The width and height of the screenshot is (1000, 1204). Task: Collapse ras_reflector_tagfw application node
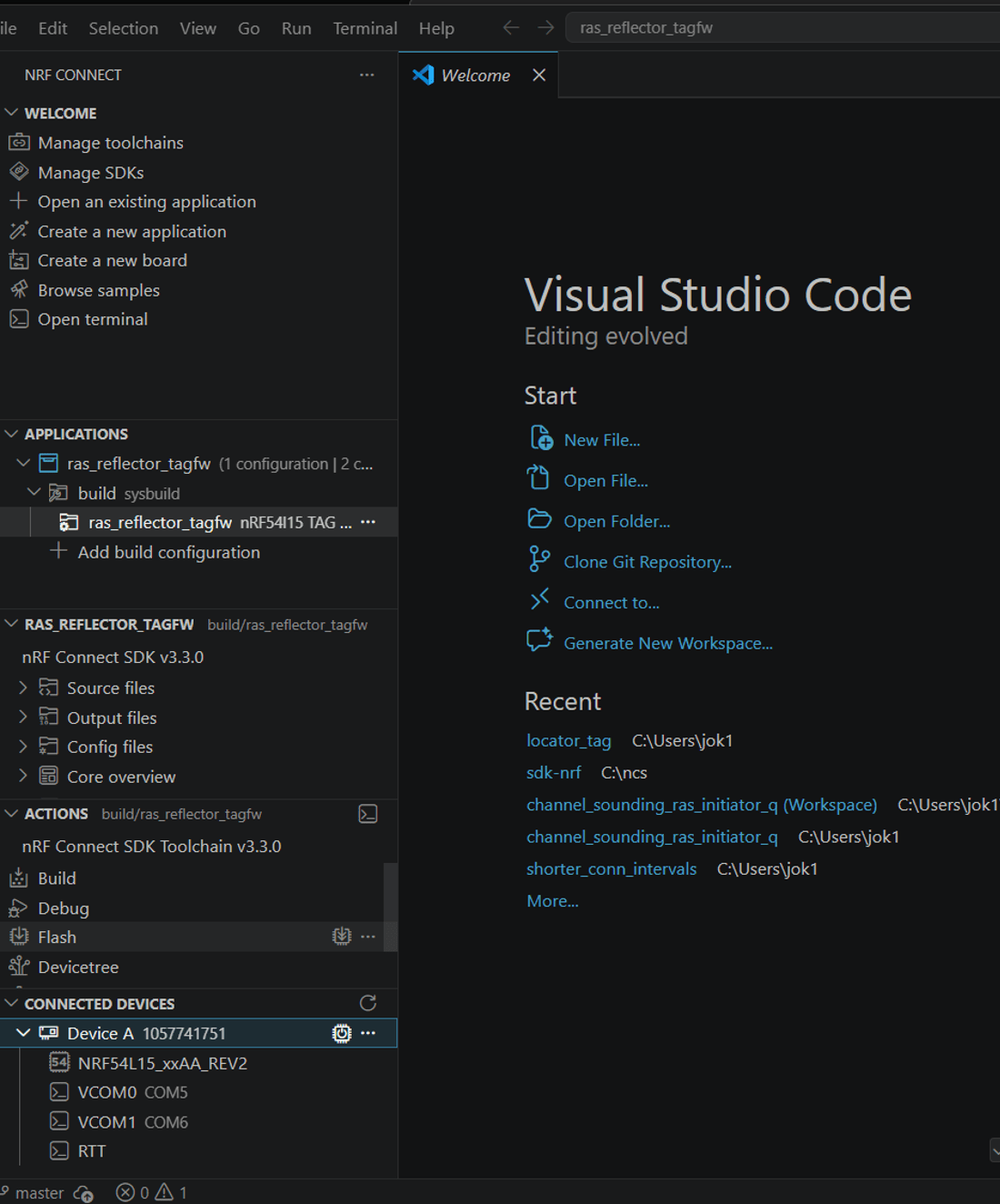click(x=23, y=464)
